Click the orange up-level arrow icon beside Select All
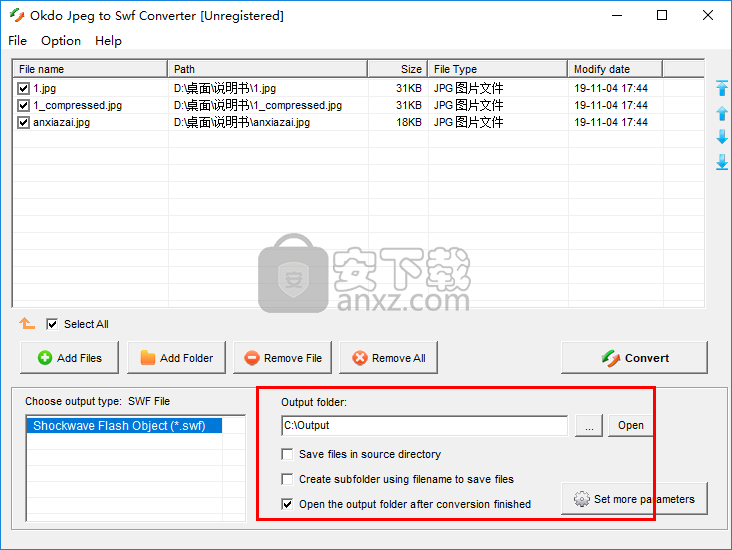 (27, 323)
